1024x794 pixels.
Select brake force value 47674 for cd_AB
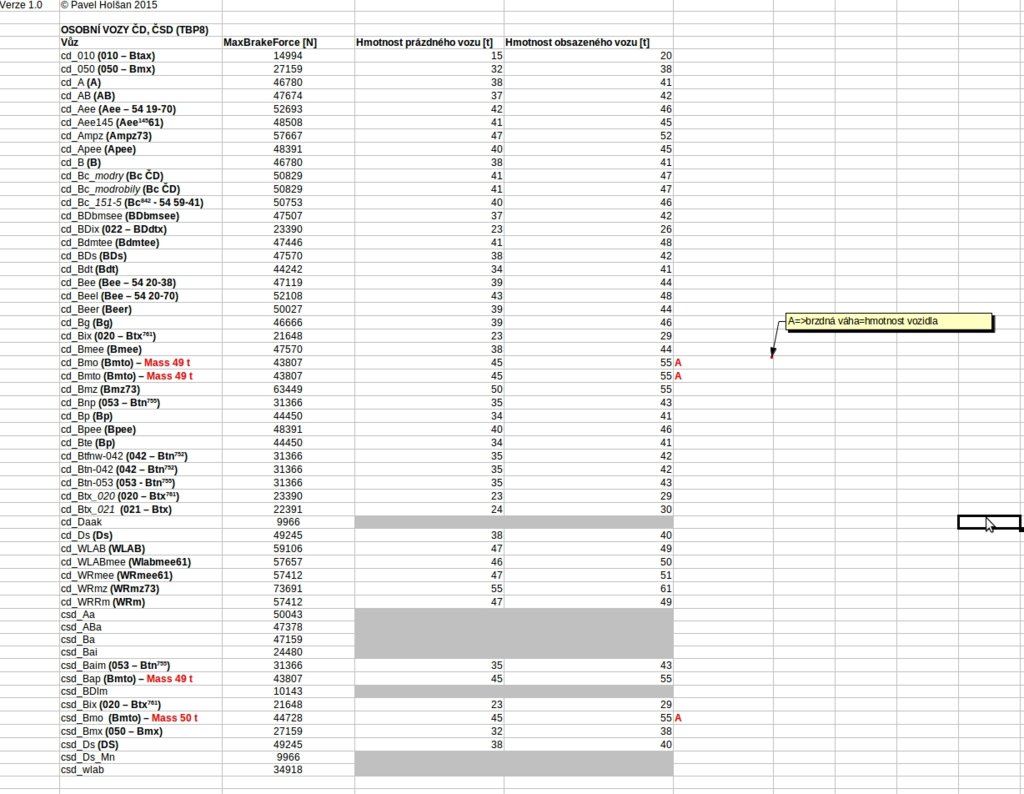pyautogui.click(x=288, y=96)
